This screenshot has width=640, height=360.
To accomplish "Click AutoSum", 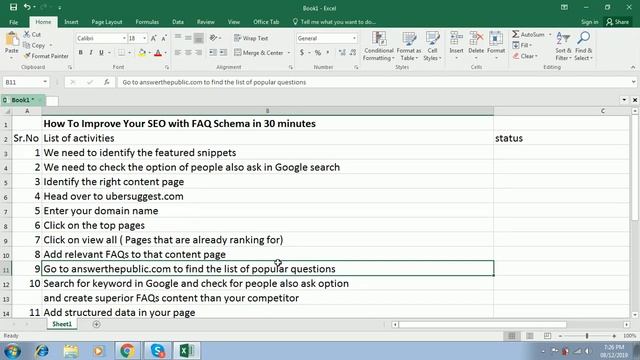I will [x=529, y=35].
